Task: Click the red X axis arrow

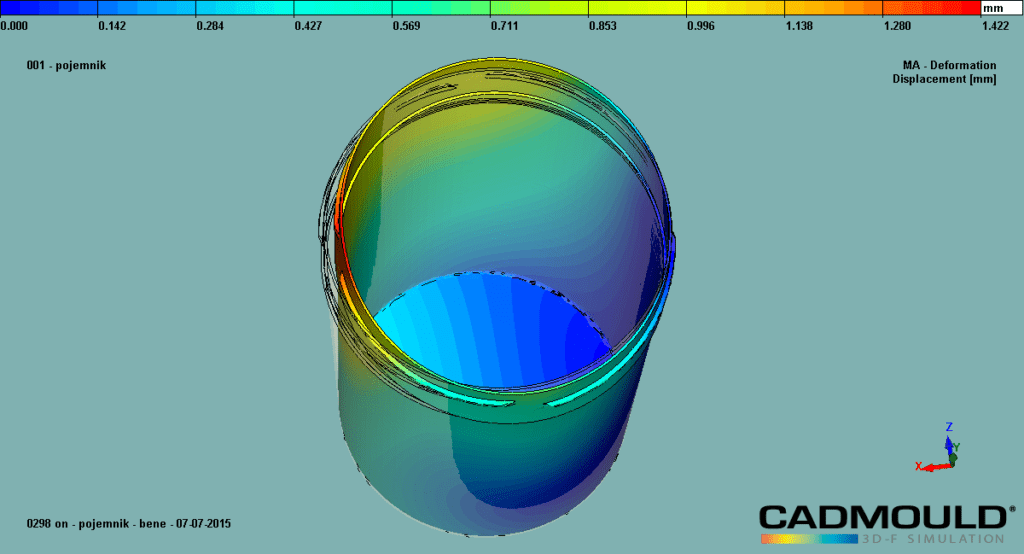Action: coord(932,466)
